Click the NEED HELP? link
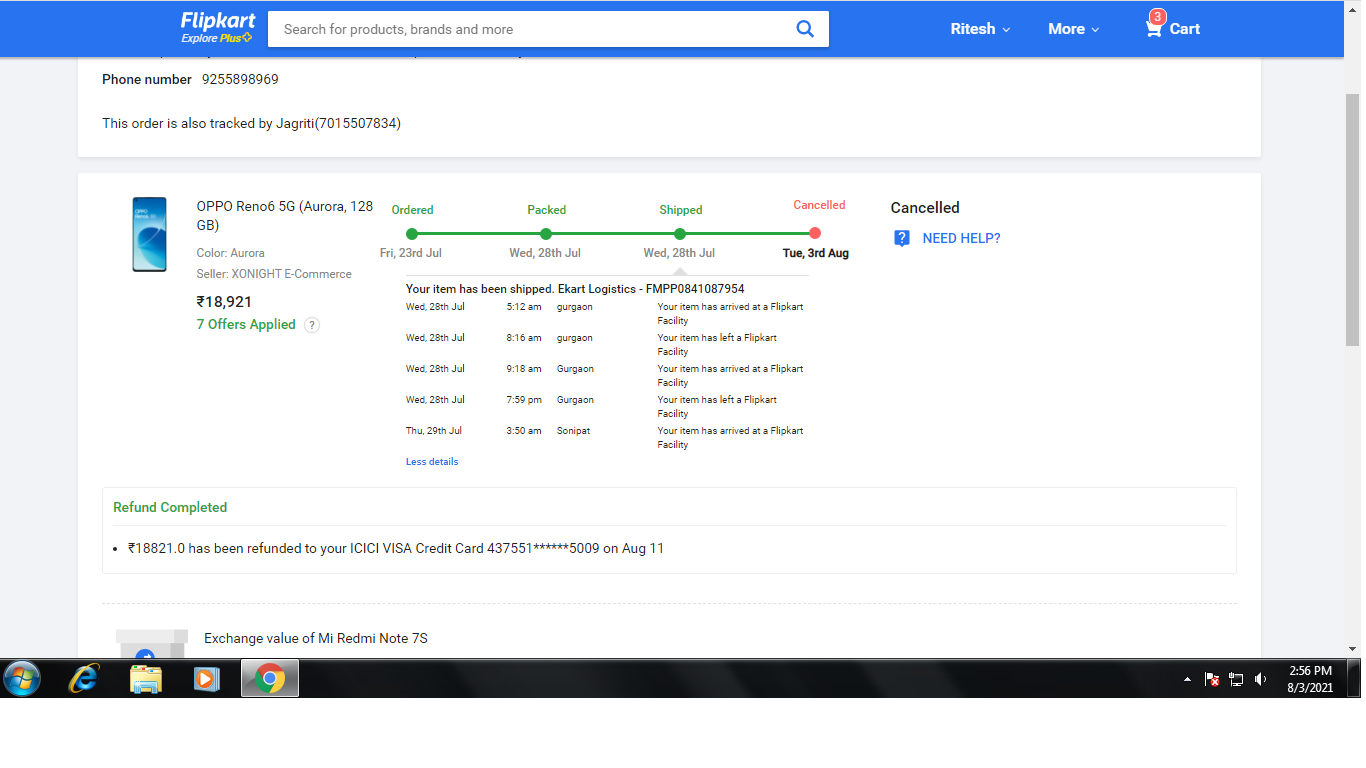1366x768 pixels. click(961, 238)
